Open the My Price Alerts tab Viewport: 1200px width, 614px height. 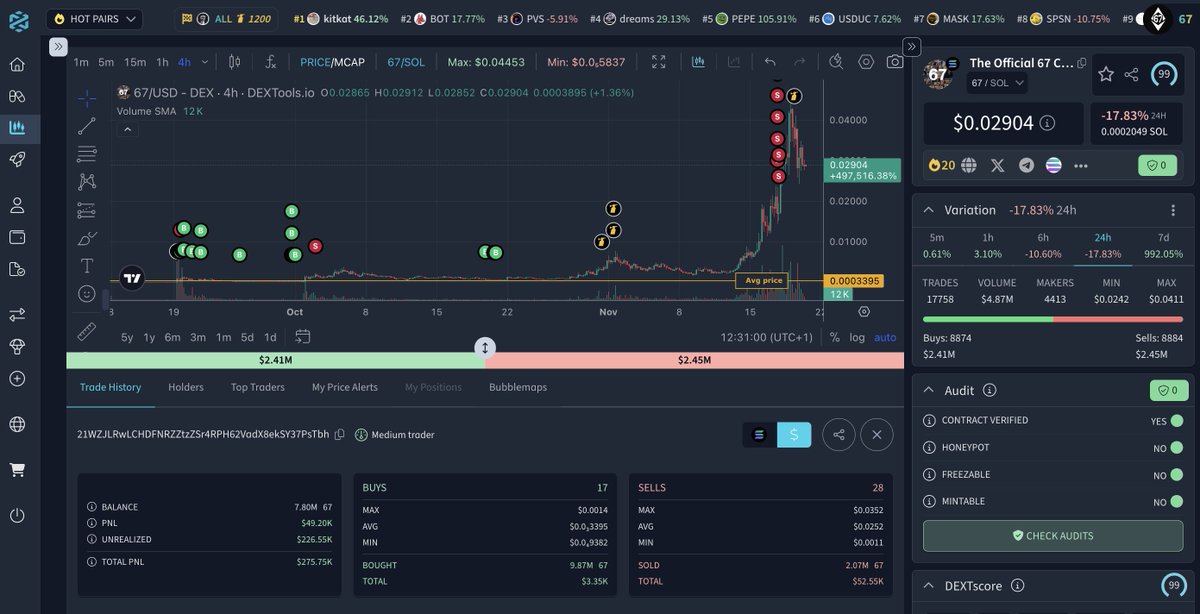coord(345,387)
